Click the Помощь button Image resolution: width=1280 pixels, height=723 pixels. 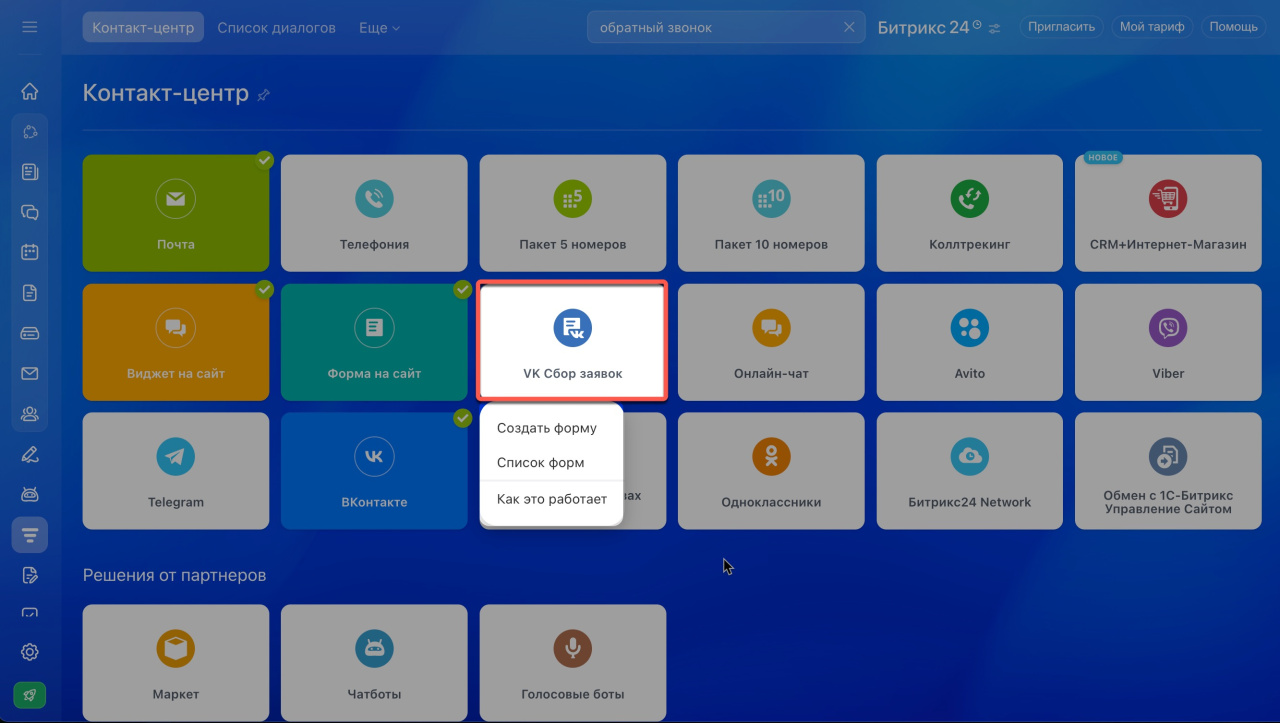pos(1233,27)
